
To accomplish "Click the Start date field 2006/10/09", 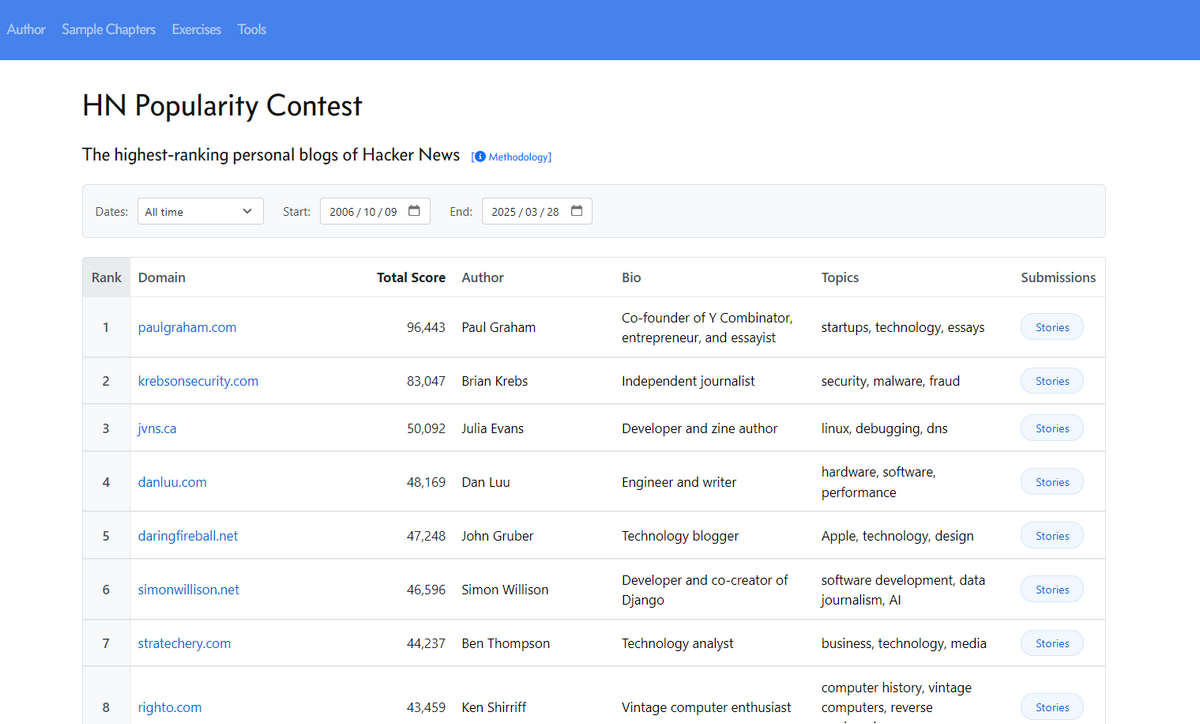I will [375, 211].
